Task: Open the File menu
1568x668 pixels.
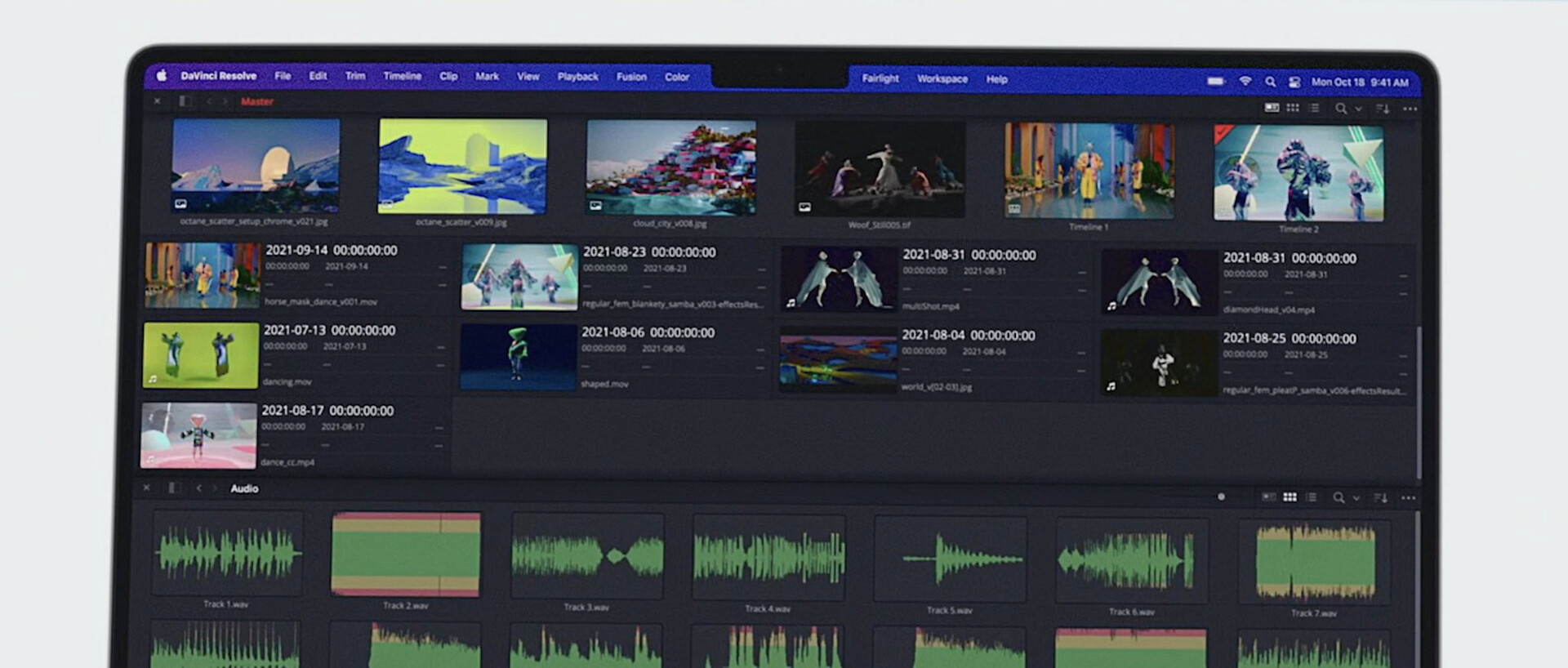Action: 283,76
